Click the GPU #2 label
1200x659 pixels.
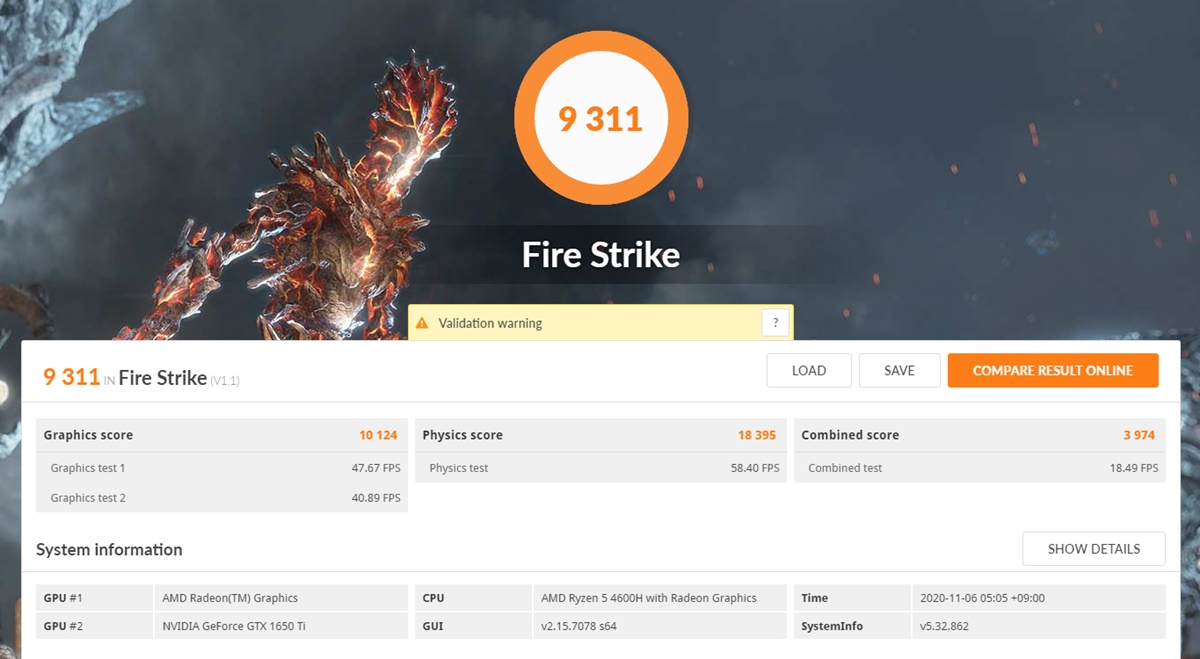[63, 626]
